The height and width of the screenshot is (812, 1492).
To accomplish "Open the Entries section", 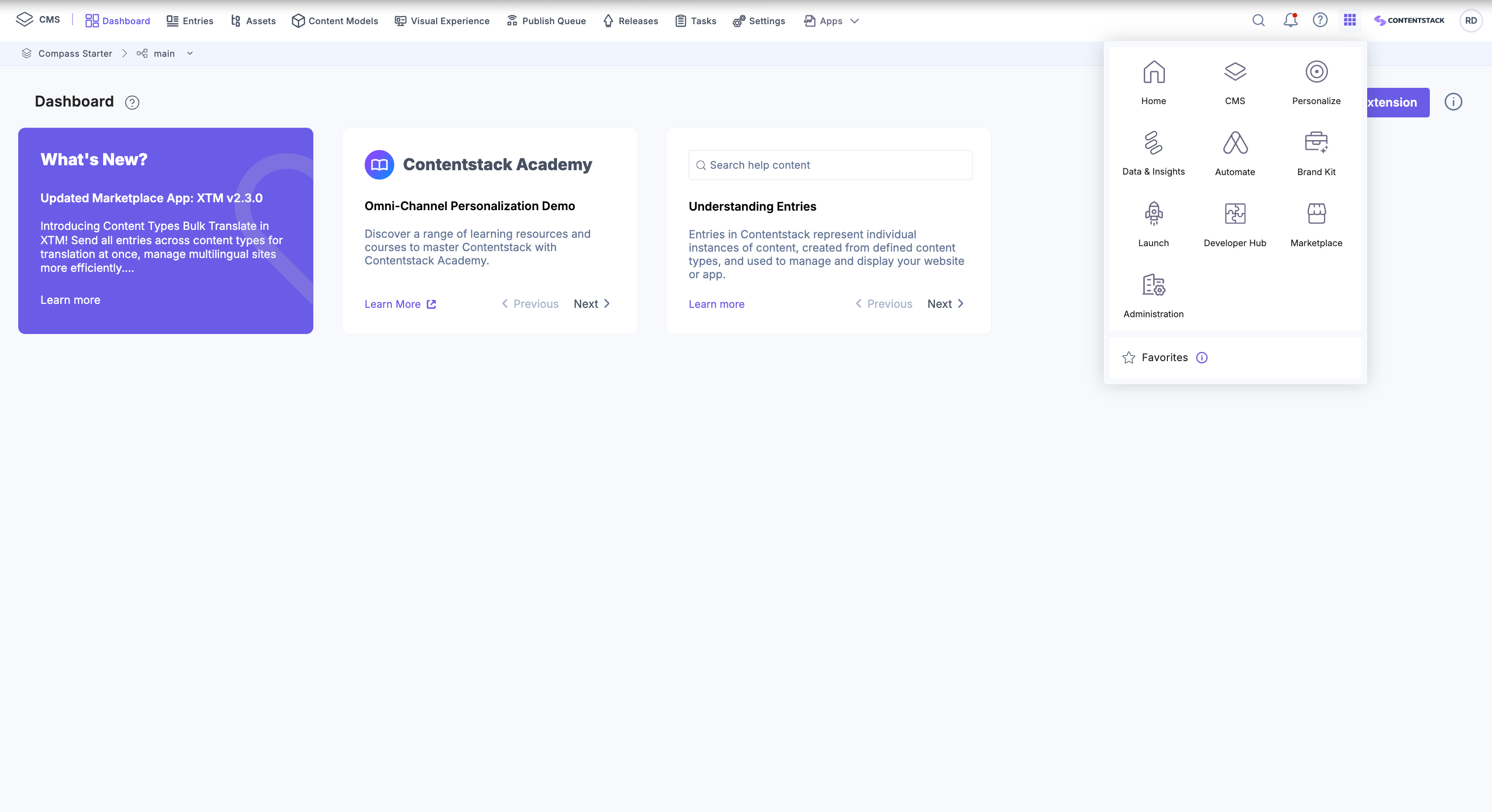I will coord(190,21).
